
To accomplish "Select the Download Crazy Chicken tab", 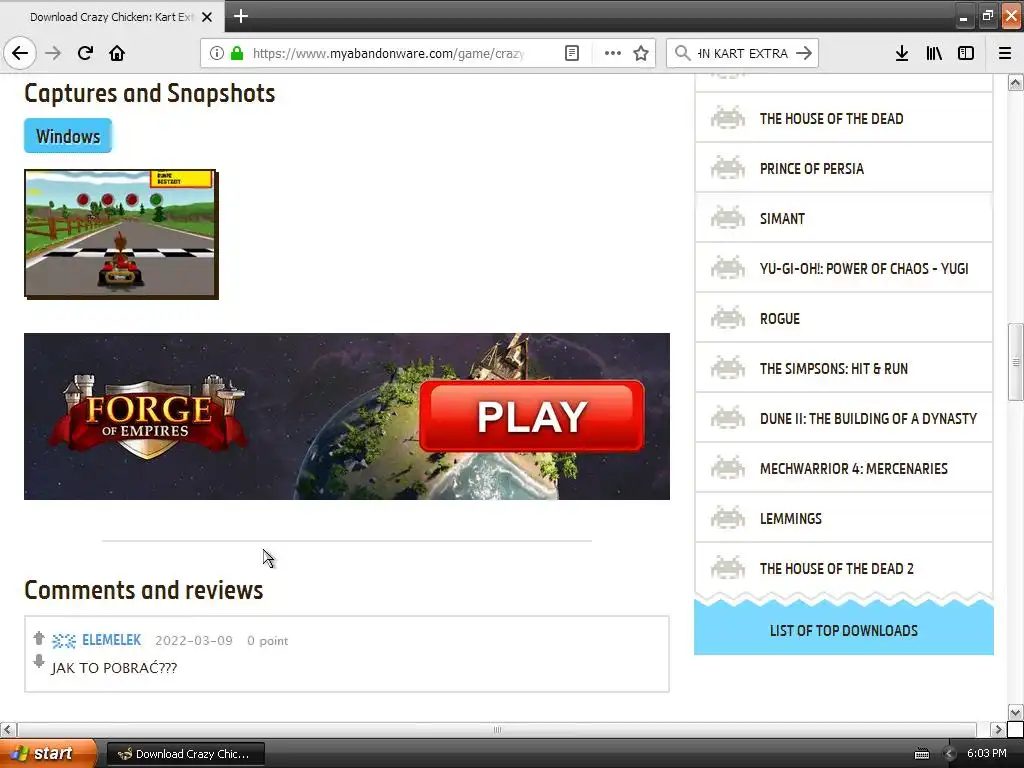I will 112,17.
